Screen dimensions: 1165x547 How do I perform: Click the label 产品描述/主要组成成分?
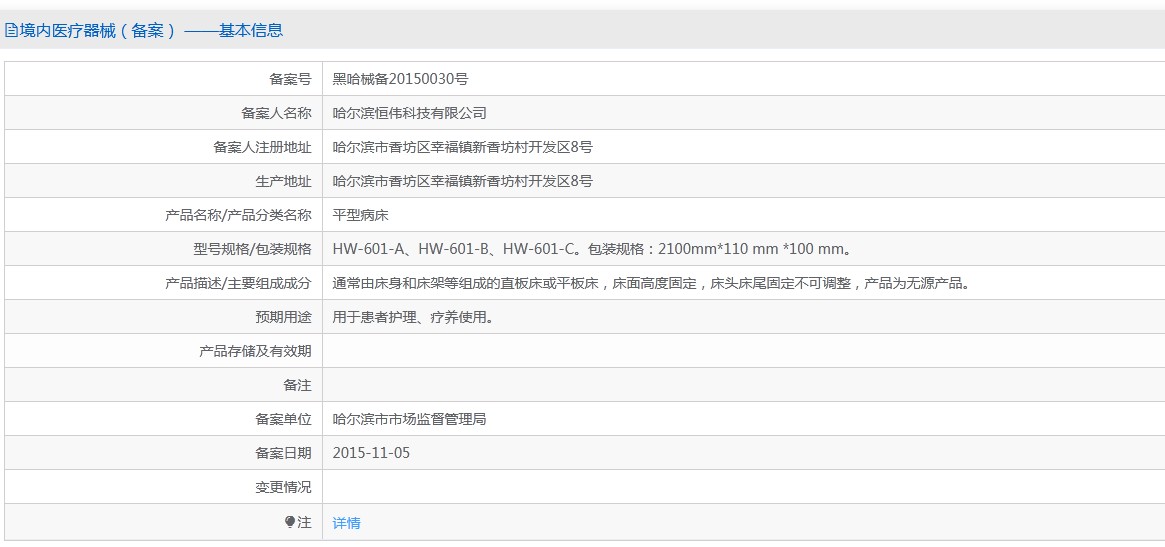pos(238,284)
